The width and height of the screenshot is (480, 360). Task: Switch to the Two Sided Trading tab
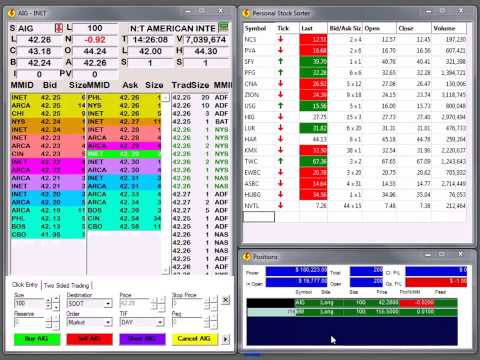click(x=67, y=286)
